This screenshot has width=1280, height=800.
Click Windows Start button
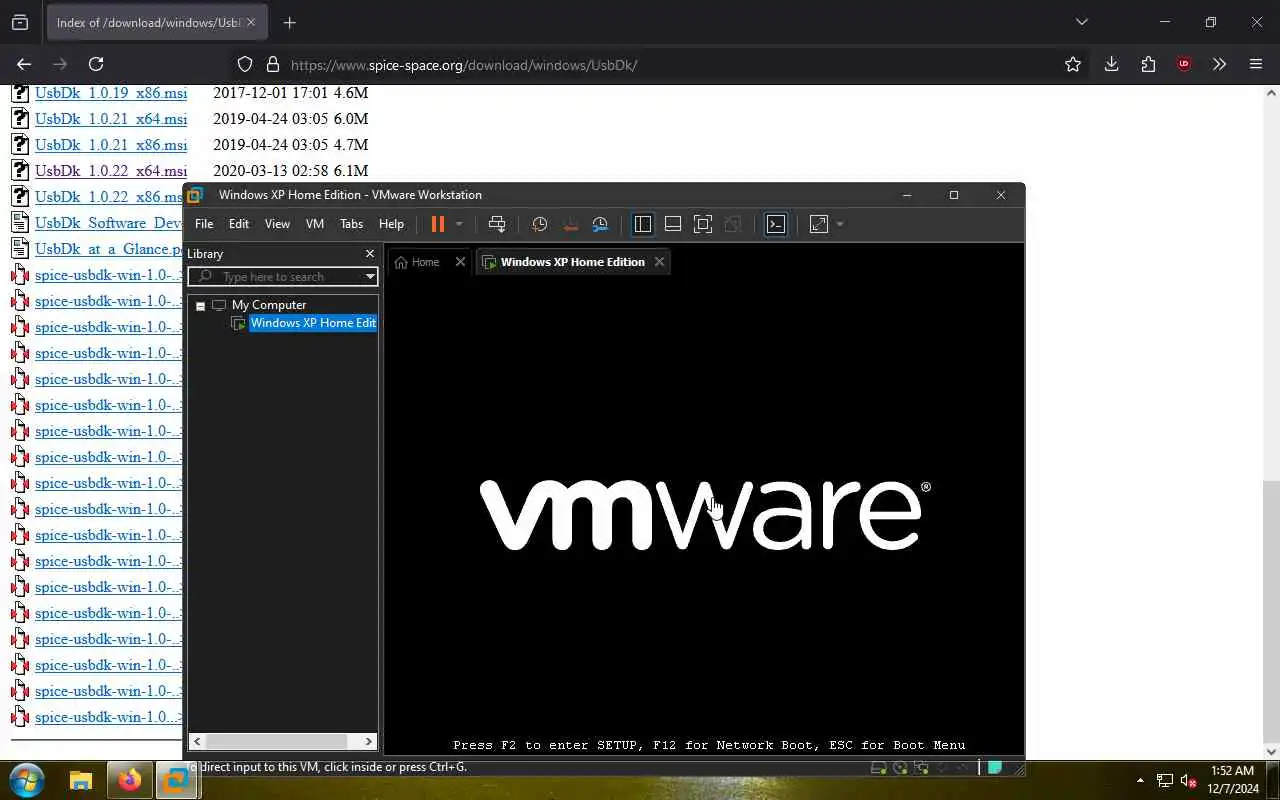tap(27, 780)
